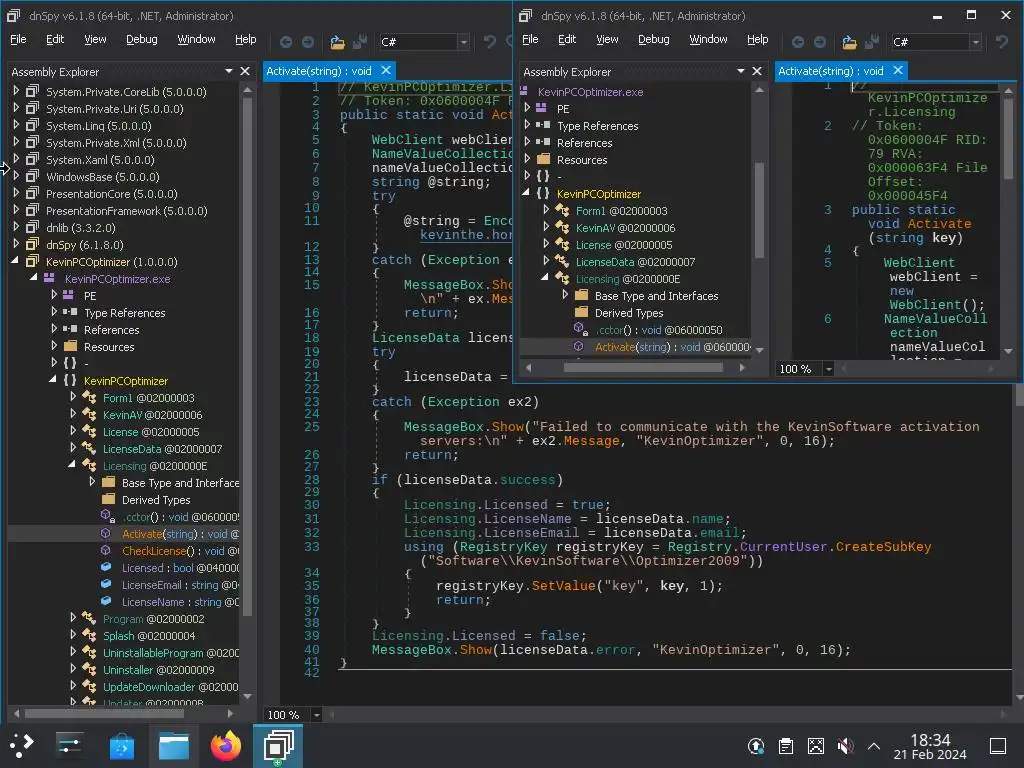
Task: Open File menu in left dnSpy window
Action: [18, 39]
